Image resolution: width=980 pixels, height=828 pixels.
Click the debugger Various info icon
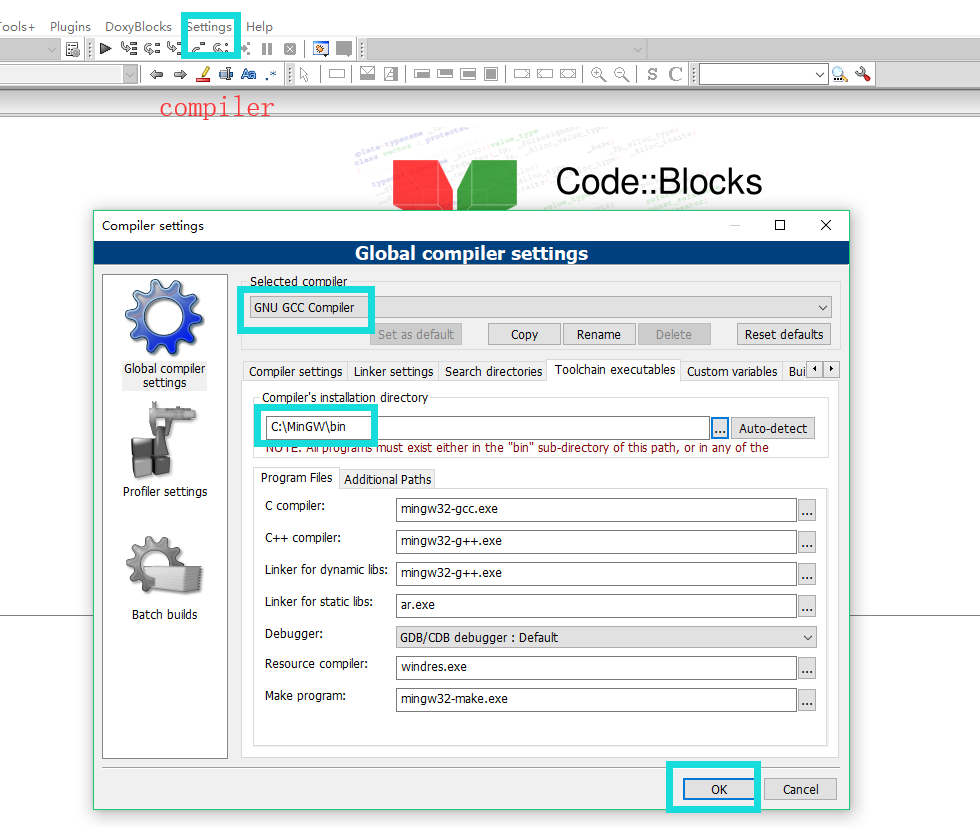tap(344, 49)
